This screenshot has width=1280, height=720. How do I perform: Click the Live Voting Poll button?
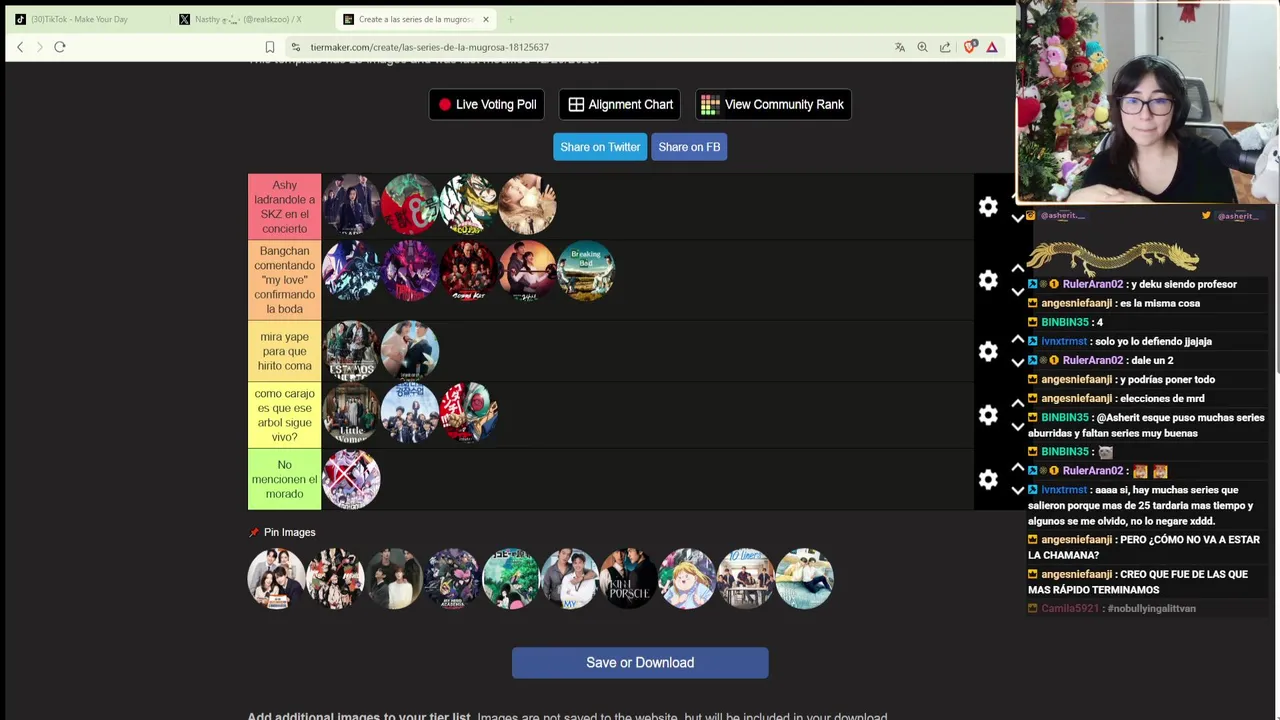(x=487, y=104)
